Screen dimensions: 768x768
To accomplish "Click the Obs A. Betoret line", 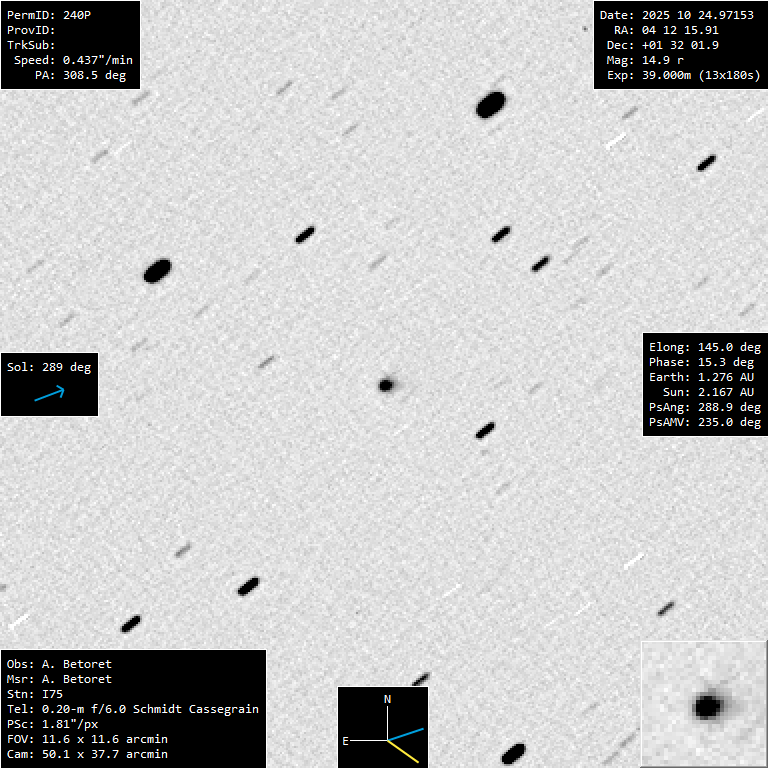I will tap(59, 664).
